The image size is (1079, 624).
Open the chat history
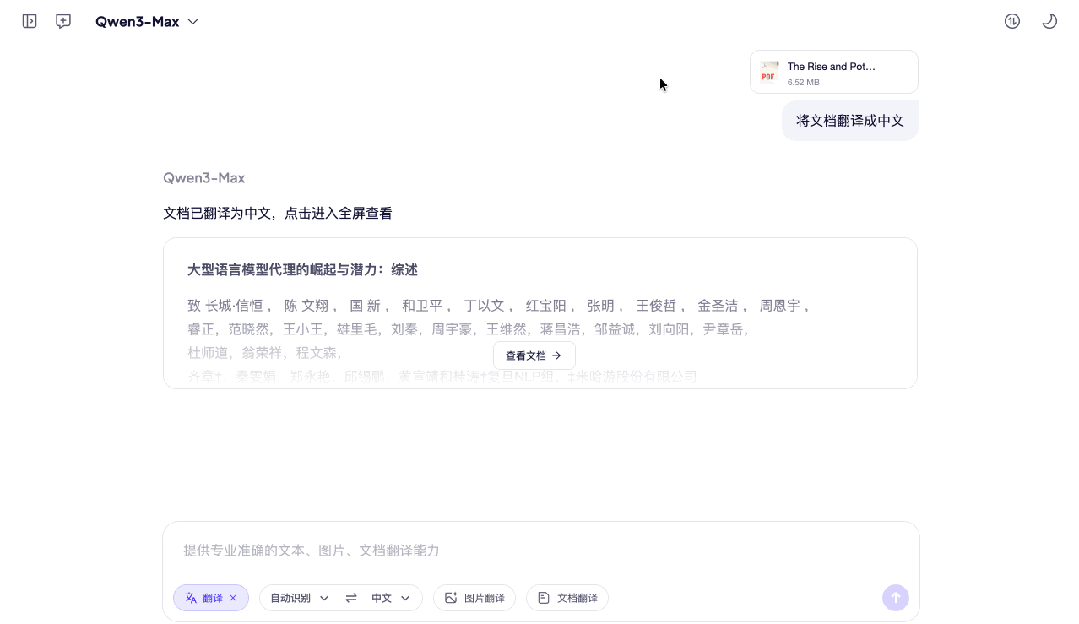click(1011, 21)
